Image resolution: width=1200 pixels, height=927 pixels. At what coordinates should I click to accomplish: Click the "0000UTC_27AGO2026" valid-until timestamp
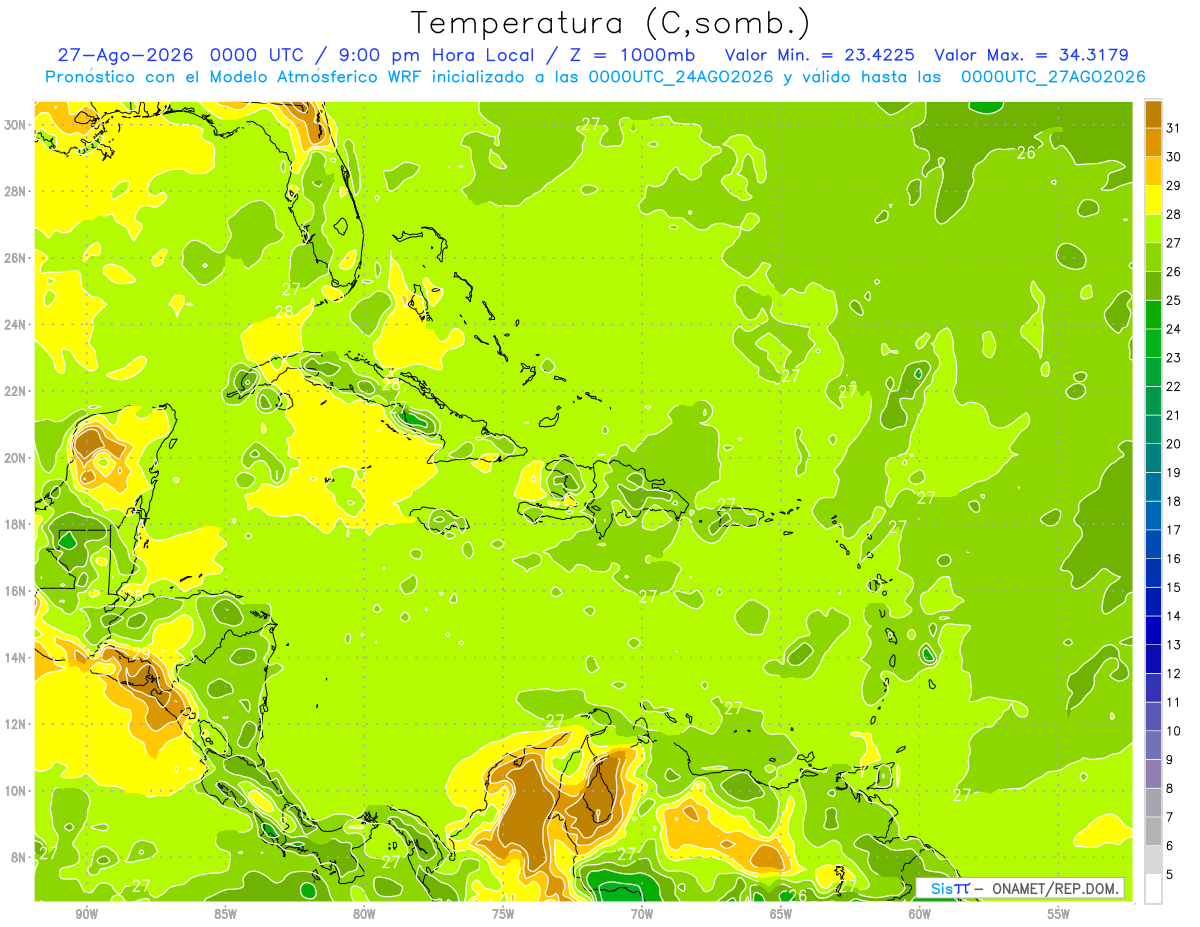point(1053,77)
